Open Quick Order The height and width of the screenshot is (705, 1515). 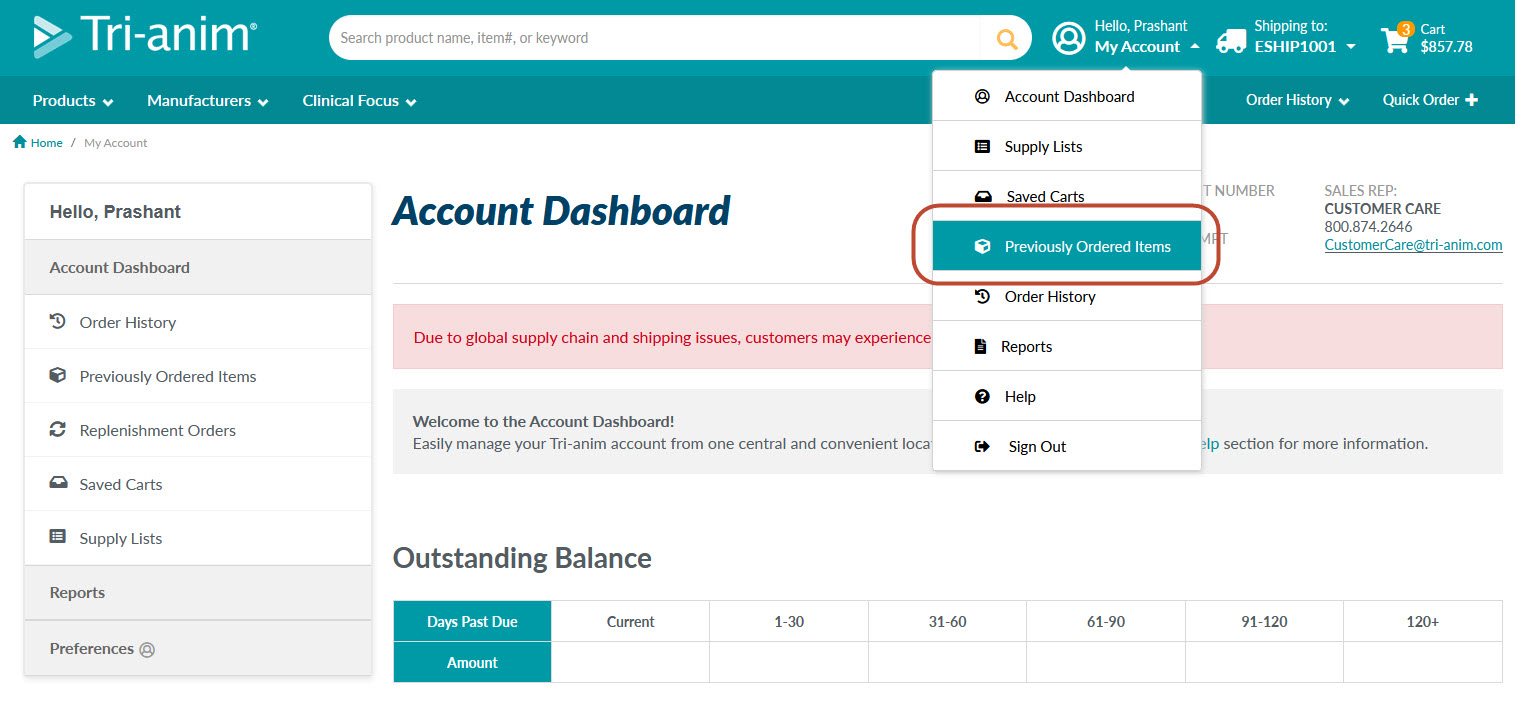[x=1430, y=100]
